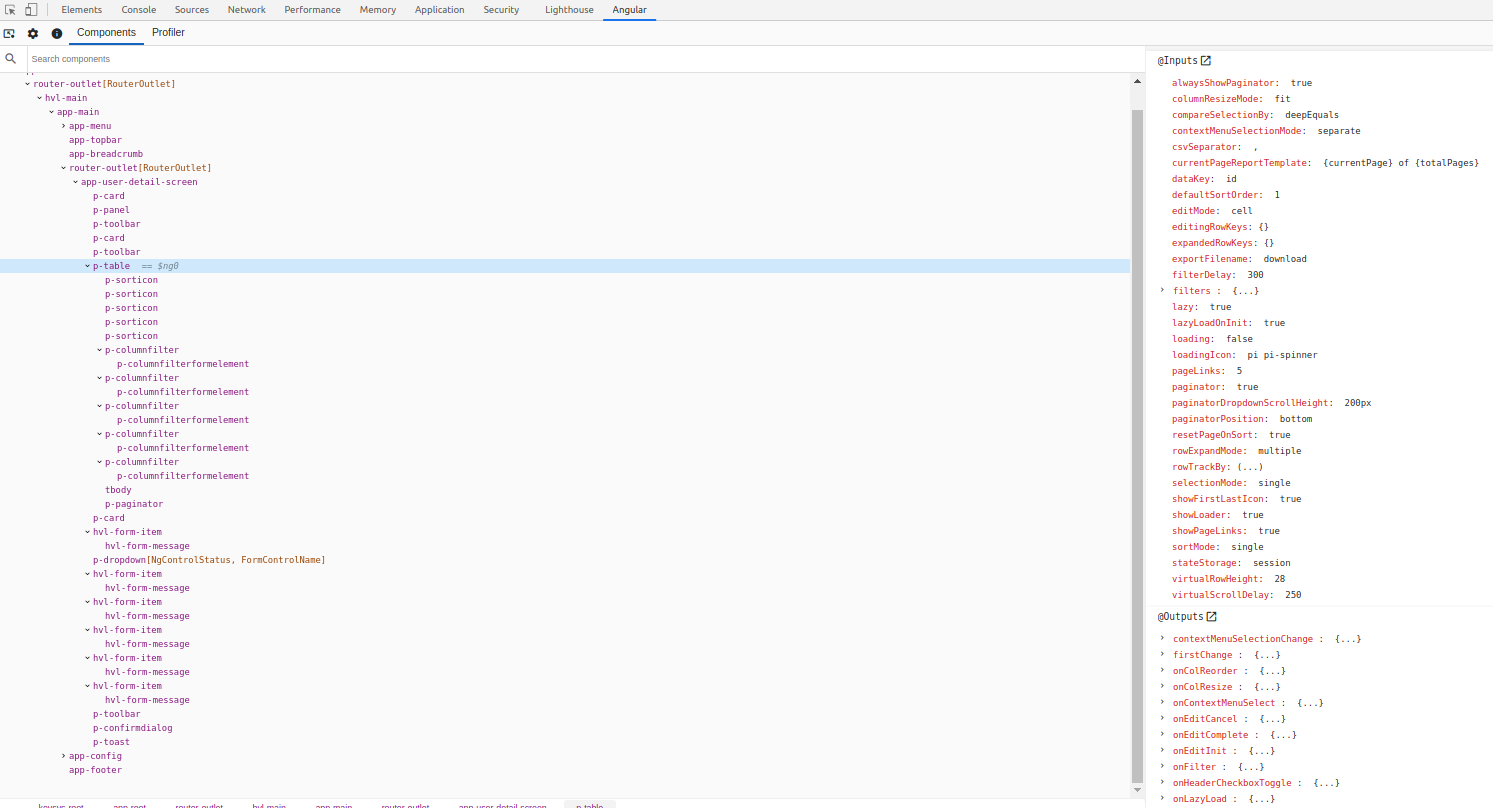
Task: Open source link icon next to @Outputs
Action: 1211,617
